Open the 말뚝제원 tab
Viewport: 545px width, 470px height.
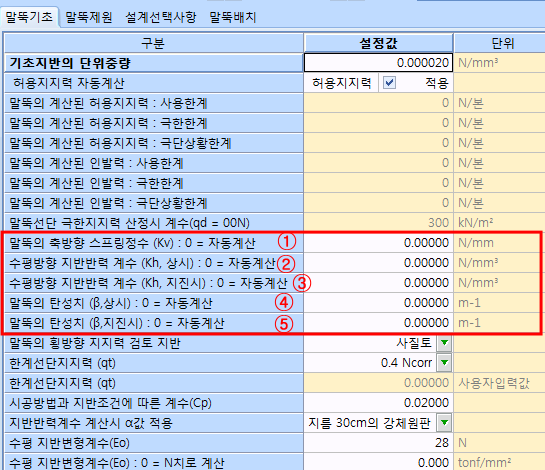click(x=89, y=17)
